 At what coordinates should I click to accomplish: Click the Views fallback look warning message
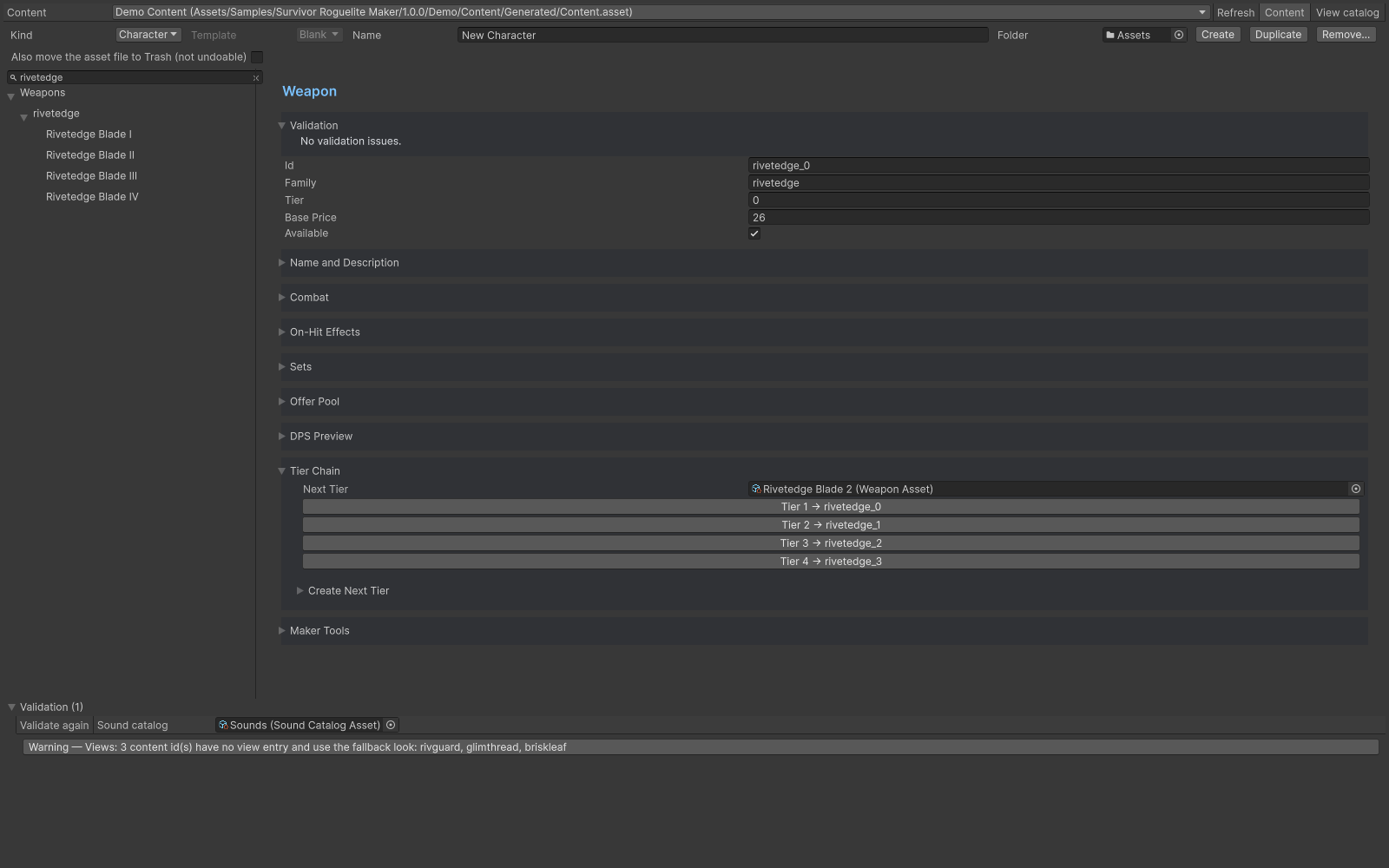[701, 747]
